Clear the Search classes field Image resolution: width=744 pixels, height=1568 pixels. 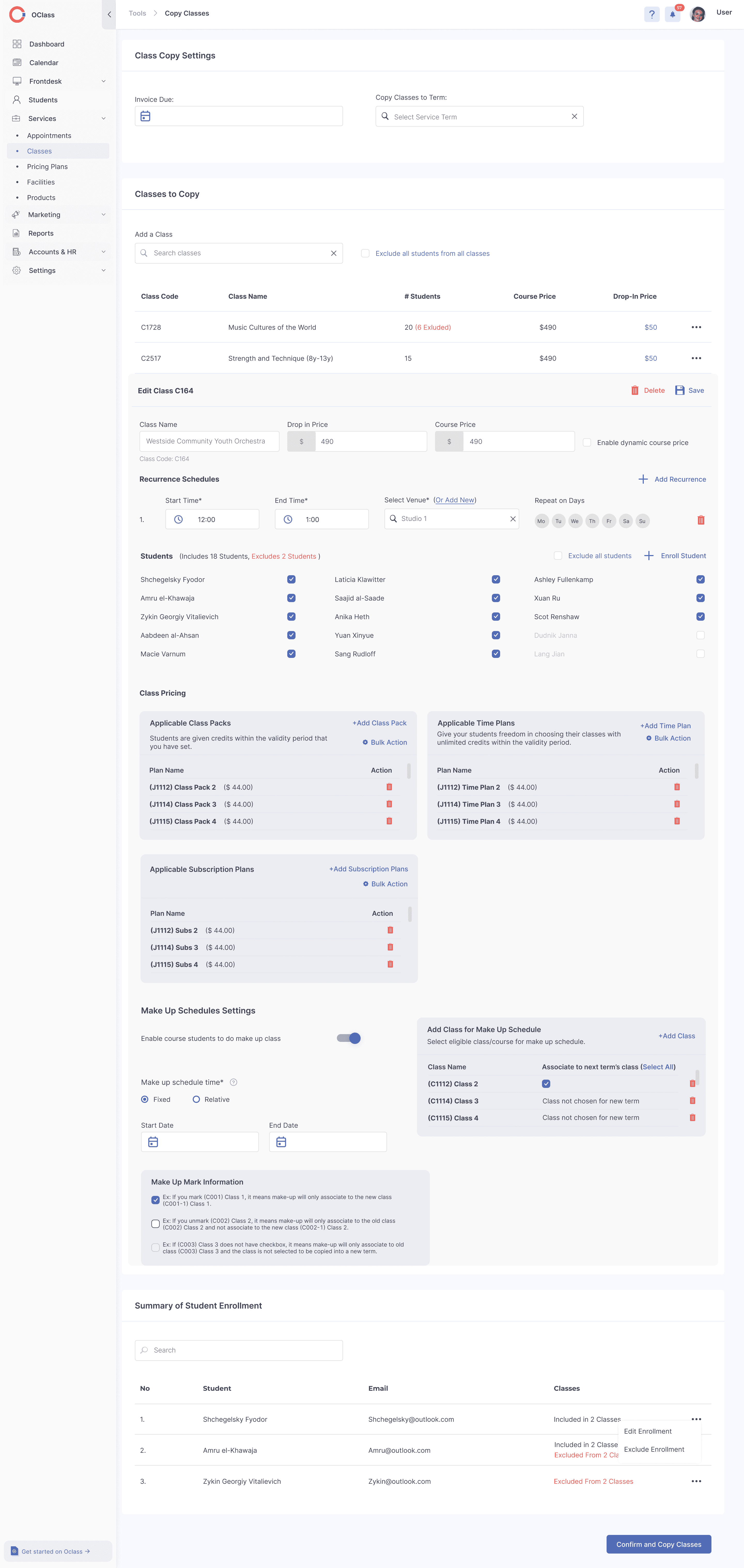333,253
